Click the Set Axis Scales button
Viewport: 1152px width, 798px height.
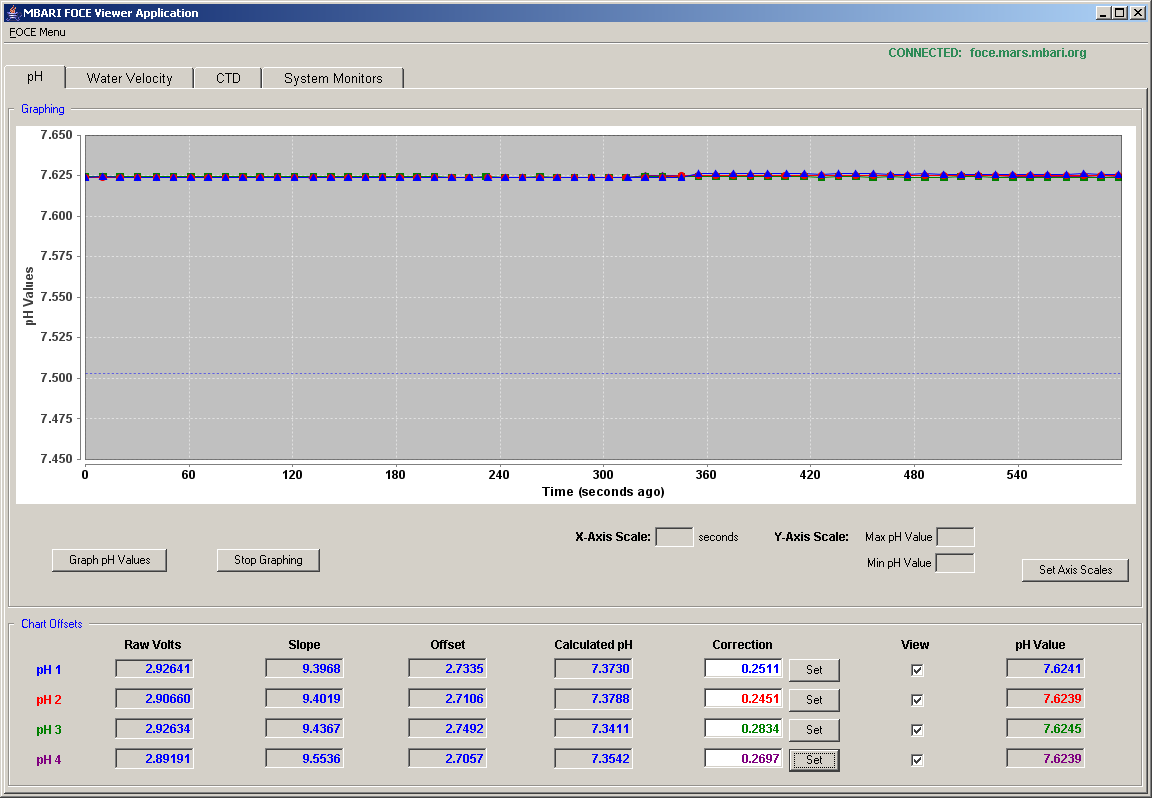1075,569
